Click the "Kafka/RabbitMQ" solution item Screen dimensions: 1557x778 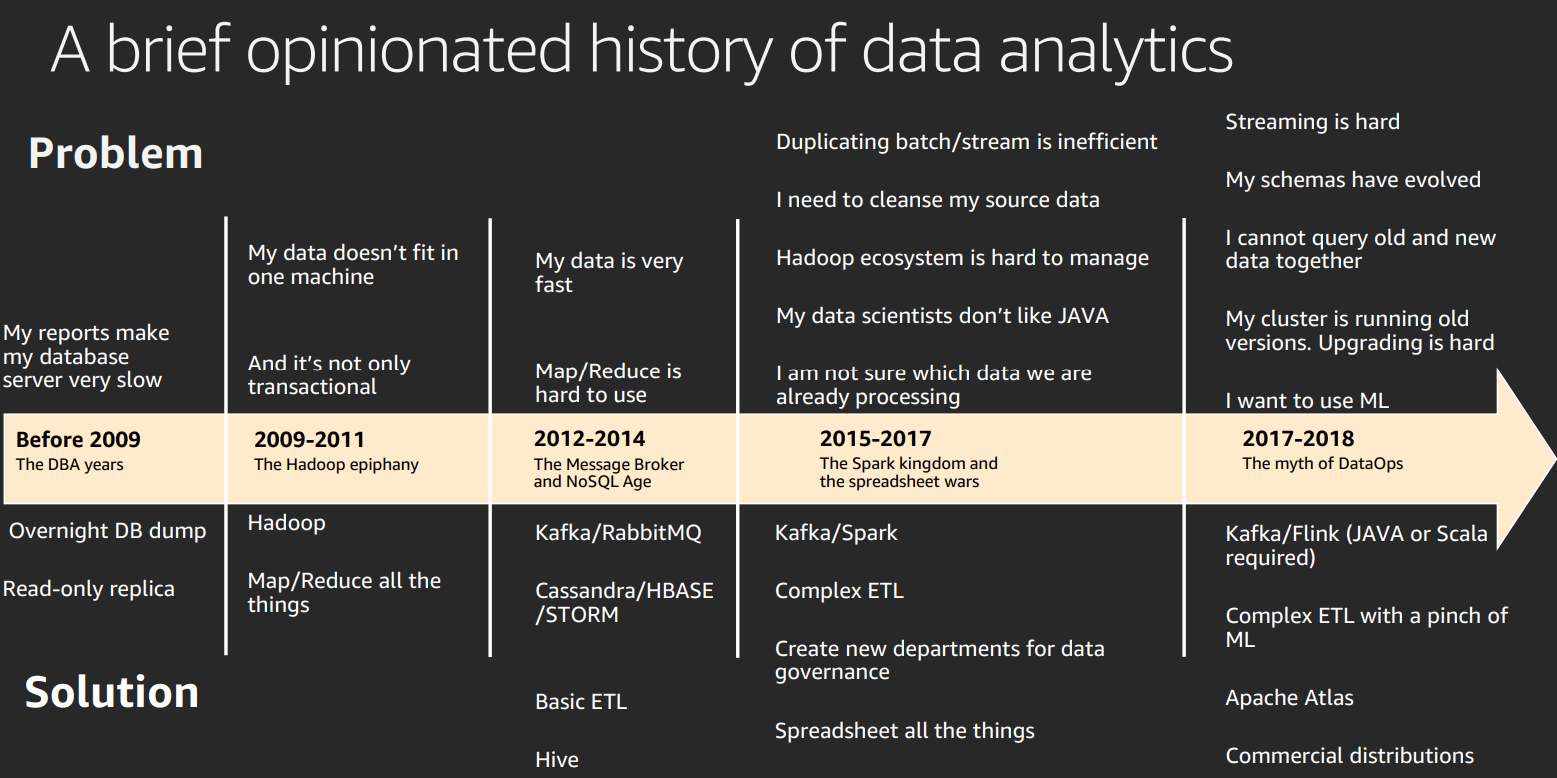click(x=618, y=533)
